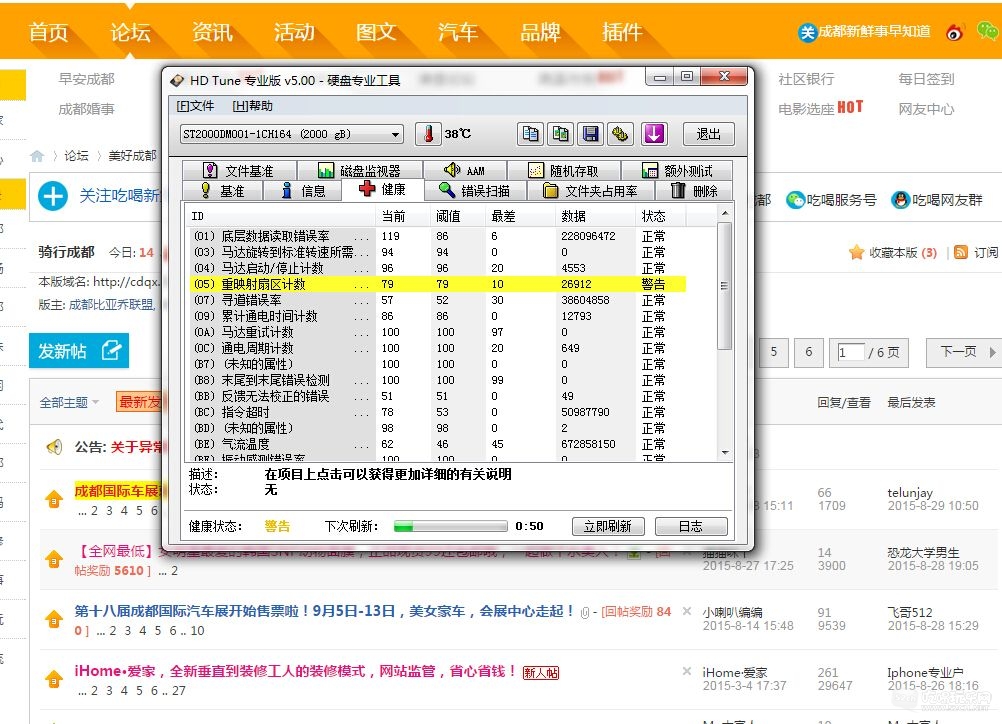
Task: Click the health table scrollbar thumb
Action: [724, 286]
